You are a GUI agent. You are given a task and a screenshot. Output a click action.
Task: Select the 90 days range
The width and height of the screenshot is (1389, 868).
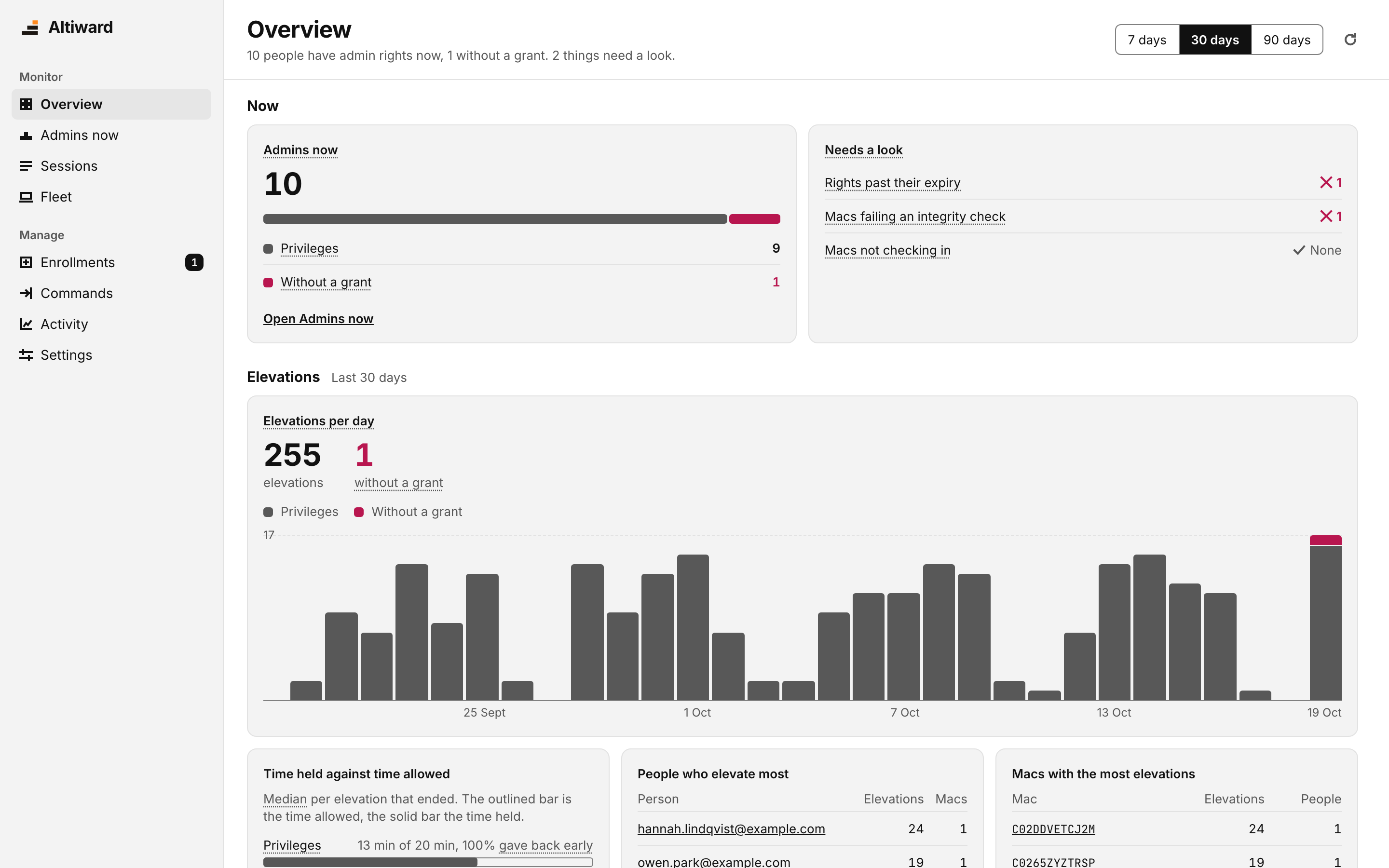1287,40
